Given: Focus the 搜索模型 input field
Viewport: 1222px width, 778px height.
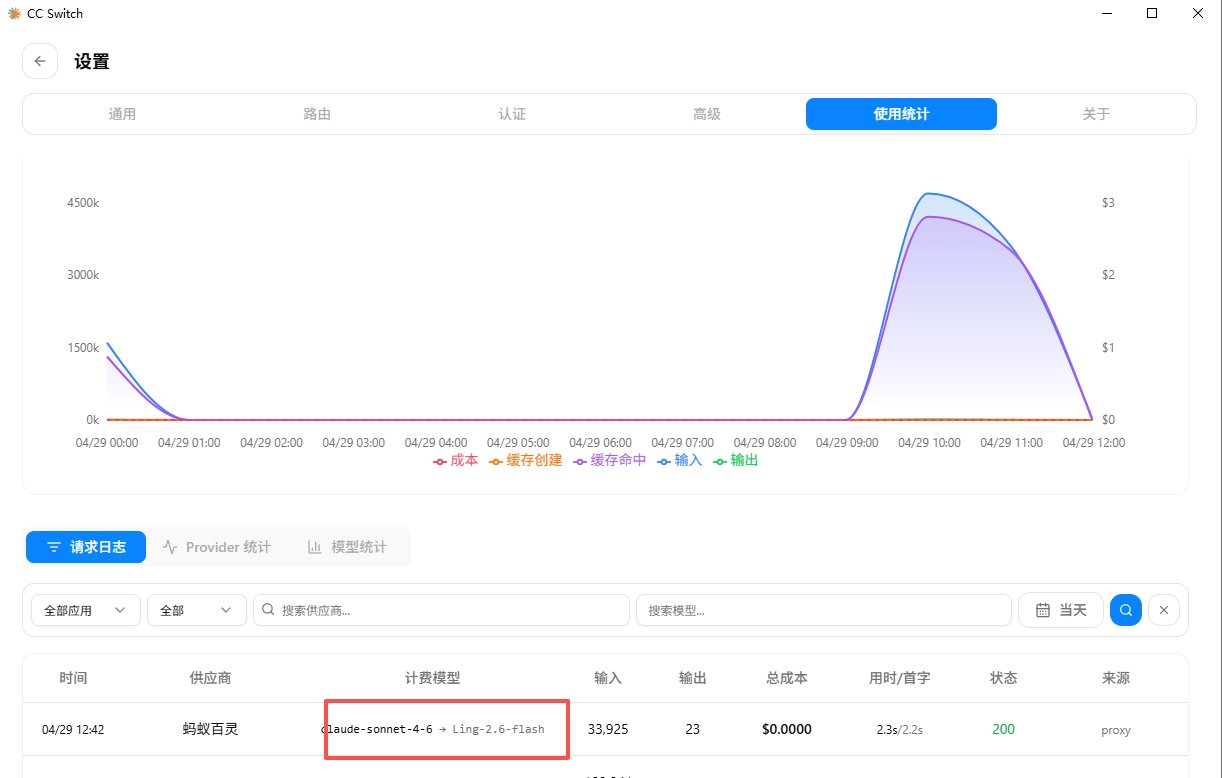Looking at the screenshot, I should pos(824,610).
